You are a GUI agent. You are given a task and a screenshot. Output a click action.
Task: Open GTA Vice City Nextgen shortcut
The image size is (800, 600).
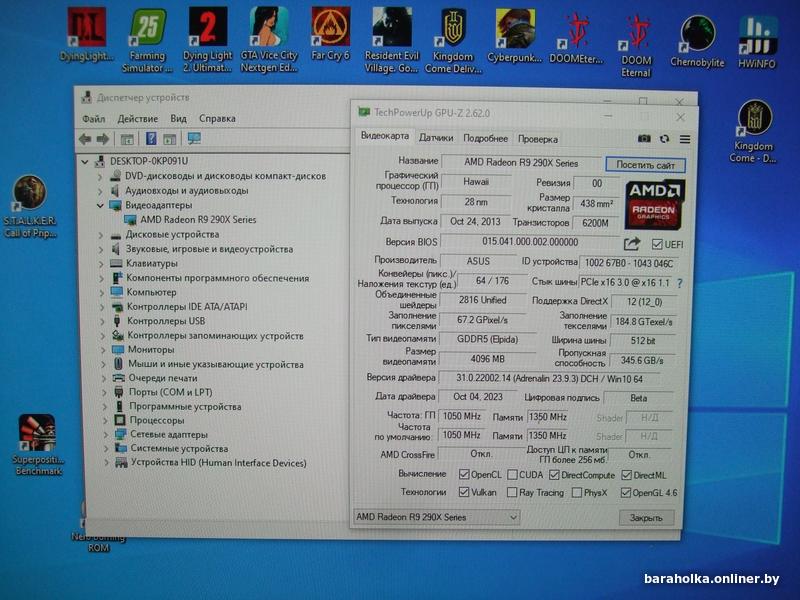pyautogui.click(x=269, y=40)
